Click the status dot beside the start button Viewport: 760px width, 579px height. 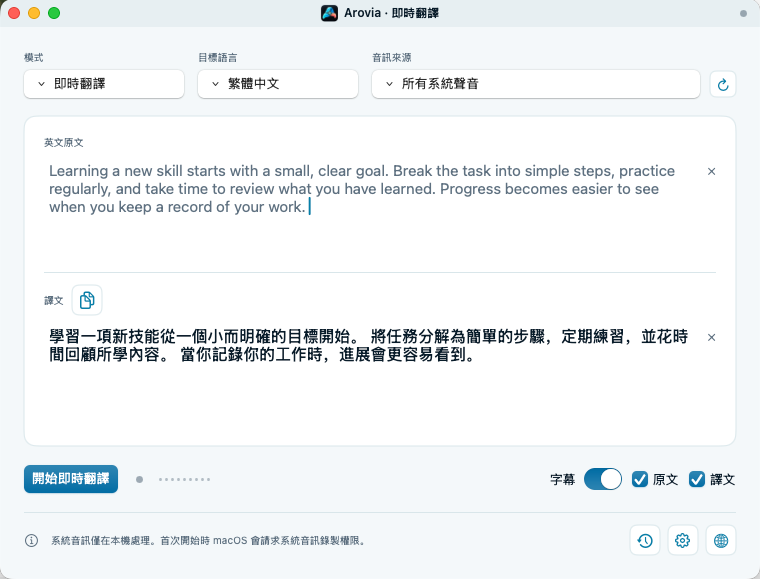click(140, 480)
